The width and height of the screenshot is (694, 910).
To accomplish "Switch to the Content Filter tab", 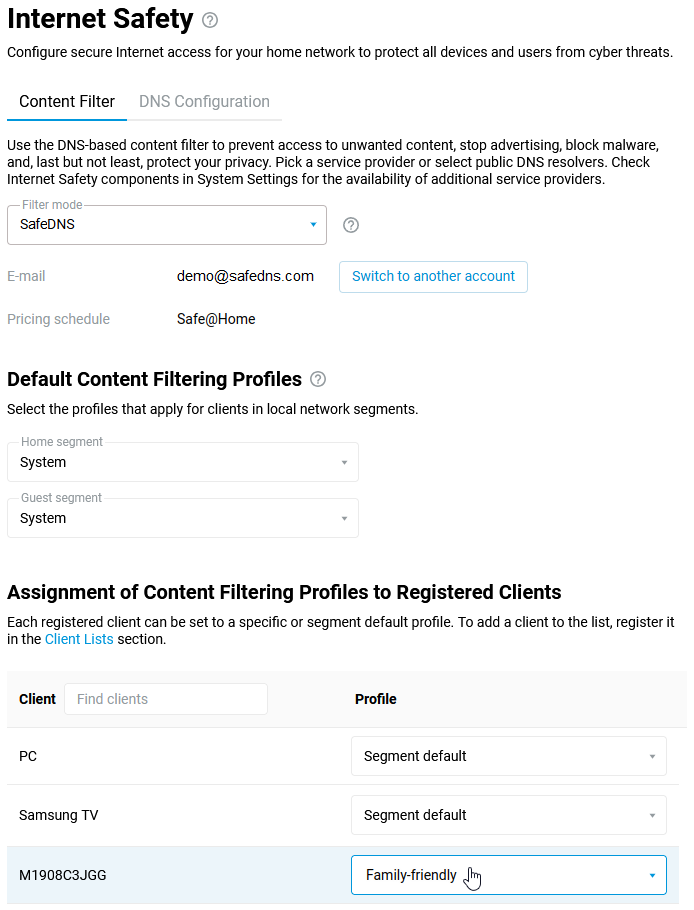I will (67, 102).
